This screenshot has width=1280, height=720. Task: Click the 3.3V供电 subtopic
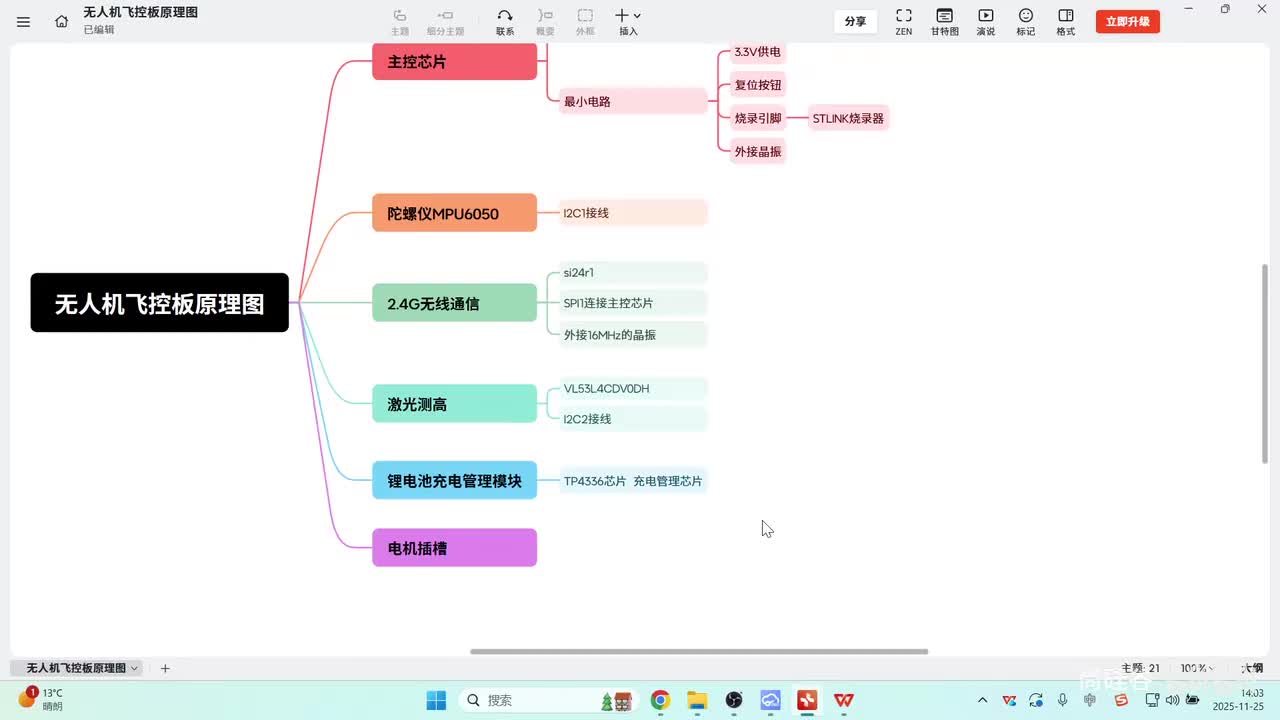pos(757,52)
